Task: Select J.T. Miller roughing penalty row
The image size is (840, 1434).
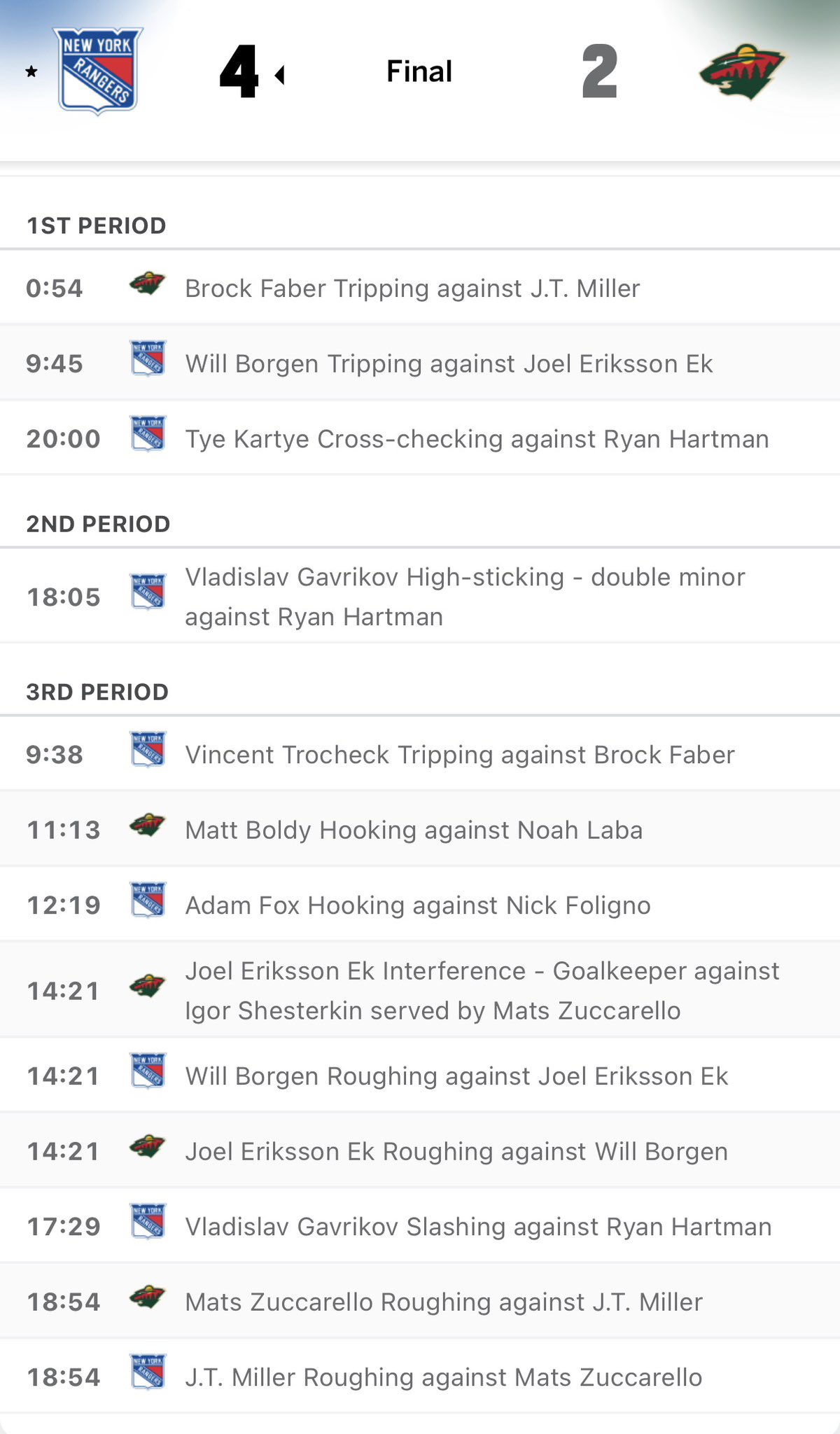Action: 443,1377
